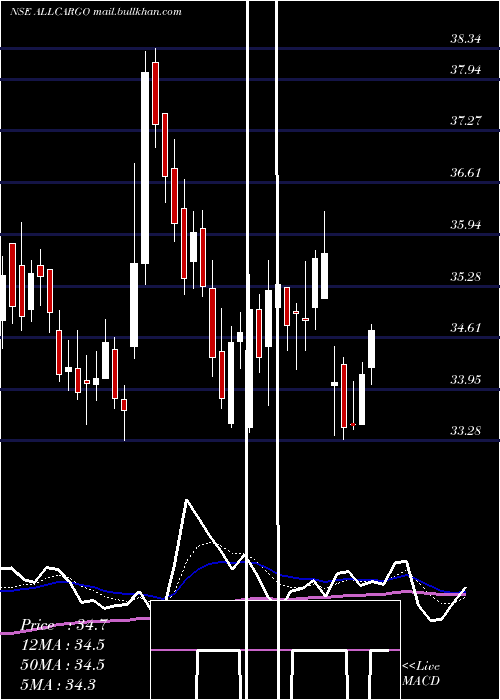Viewport: 500px width, 700px height.
Task: Click the 33.95 price level label
Action: [x=466, y=380]
